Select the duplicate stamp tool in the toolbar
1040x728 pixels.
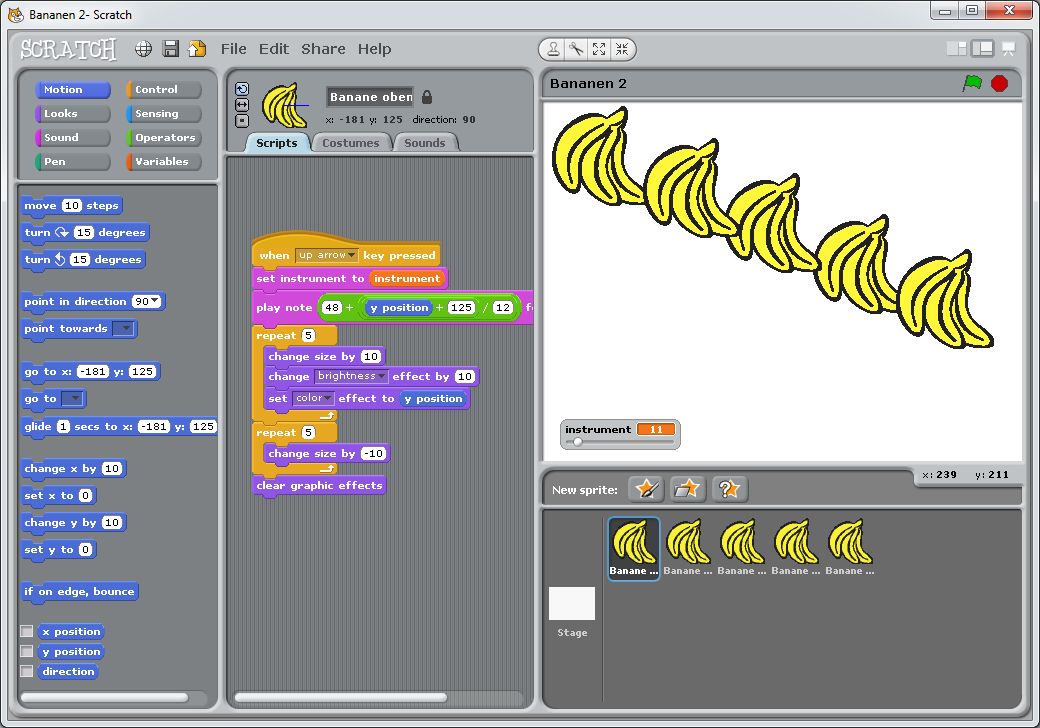(552, 49)
